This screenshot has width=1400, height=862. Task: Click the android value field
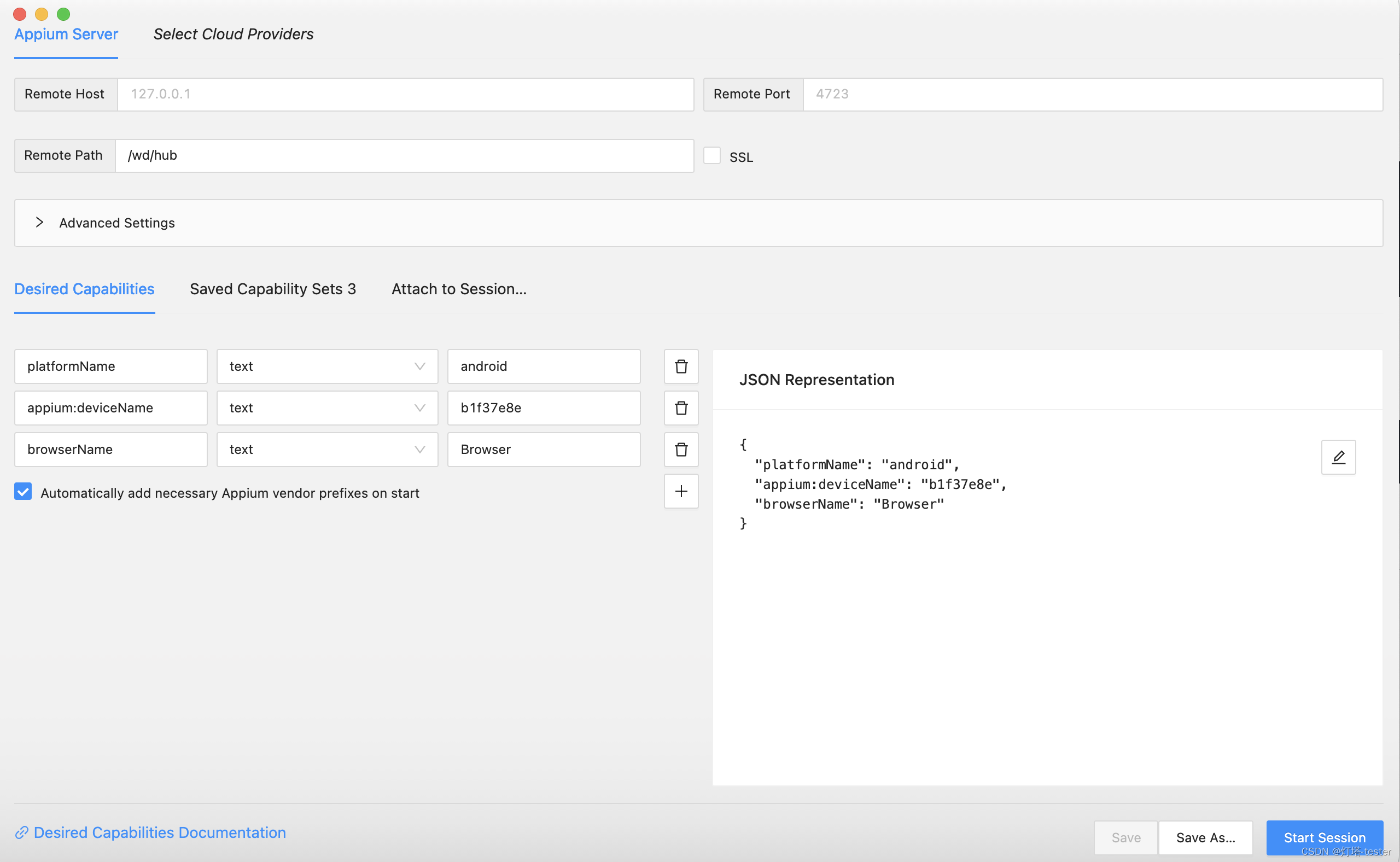coord(543,366)
